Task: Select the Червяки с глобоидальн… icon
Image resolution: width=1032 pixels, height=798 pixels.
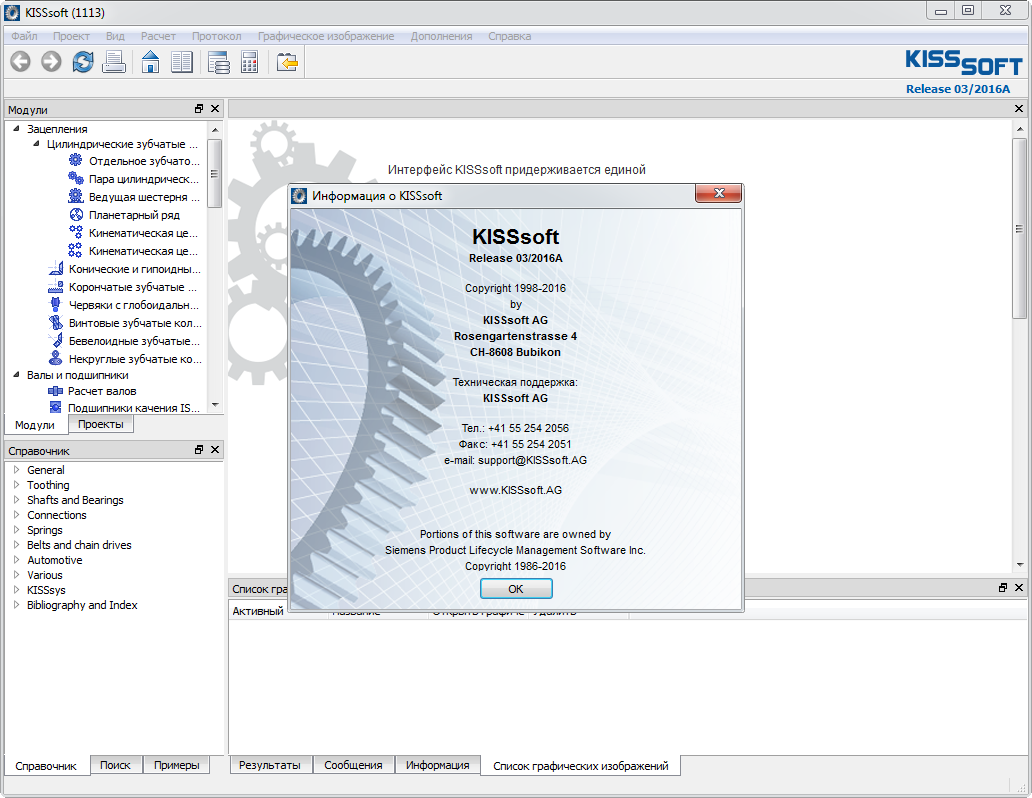Action: pyautogui.click(x=55, y=304)
